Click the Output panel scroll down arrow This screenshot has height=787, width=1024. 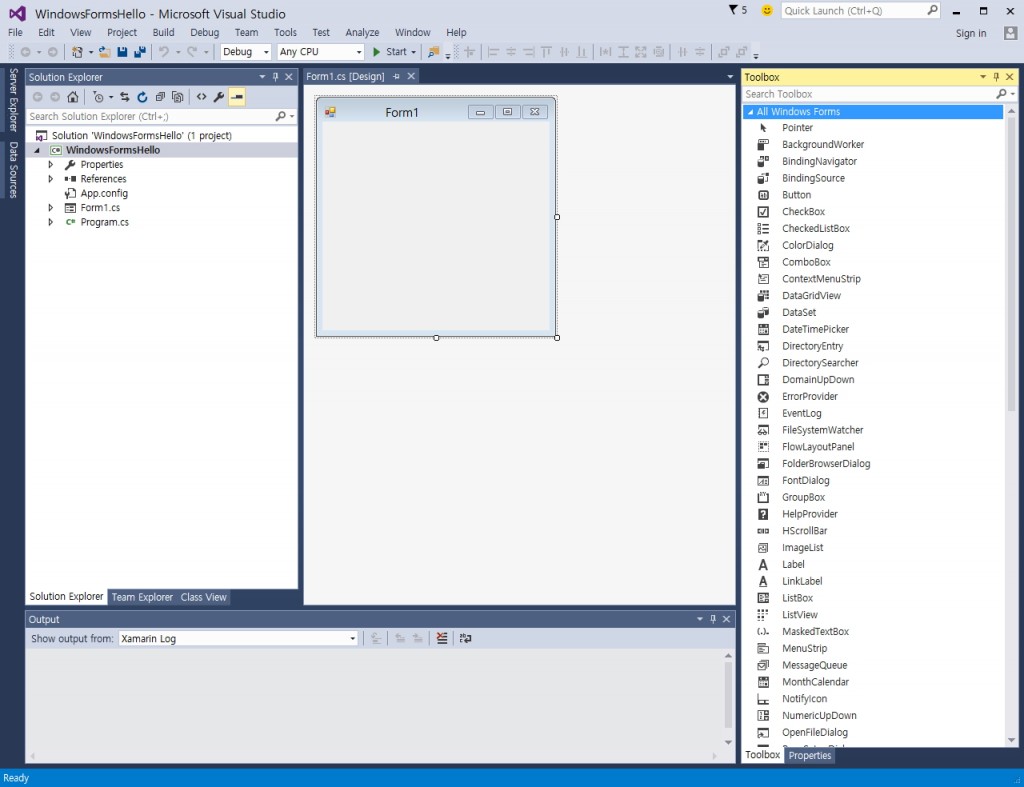click(x=728, y=743)
